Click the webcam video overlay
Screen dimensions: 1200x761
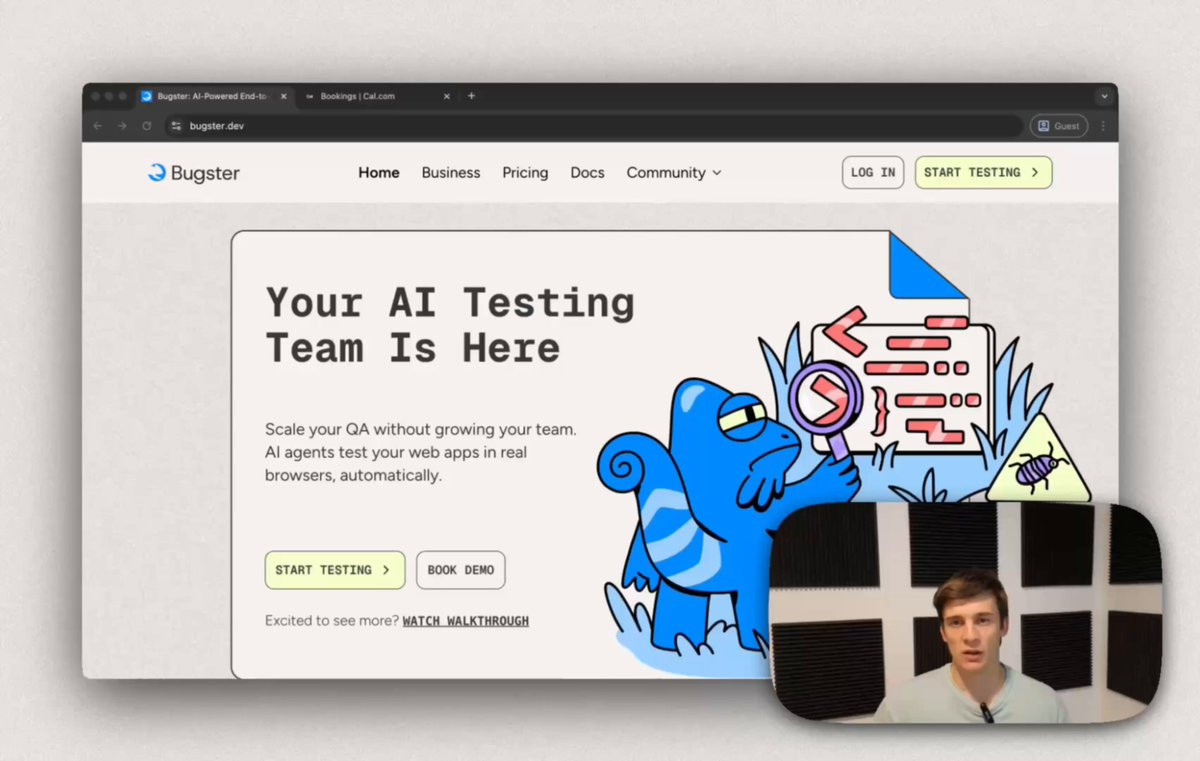[965, 612]
